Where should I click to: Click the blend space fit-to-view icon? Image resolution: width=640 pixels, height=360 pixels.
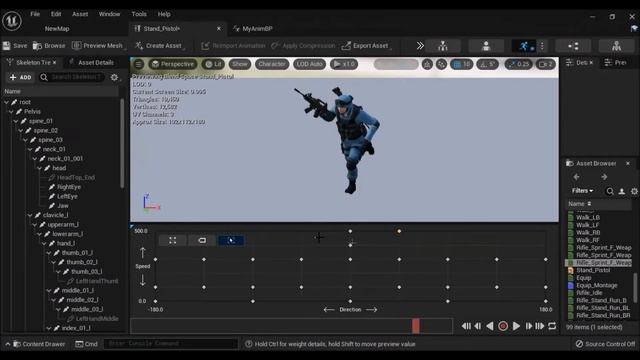click(x=173, y=240)
